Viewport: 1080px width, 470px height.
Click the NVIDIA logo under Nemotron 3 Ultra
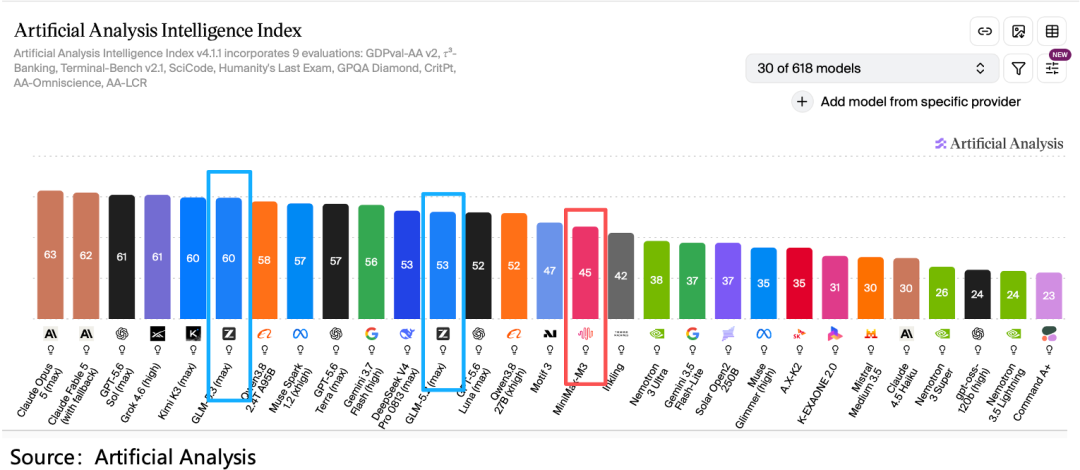click(656, 334)
